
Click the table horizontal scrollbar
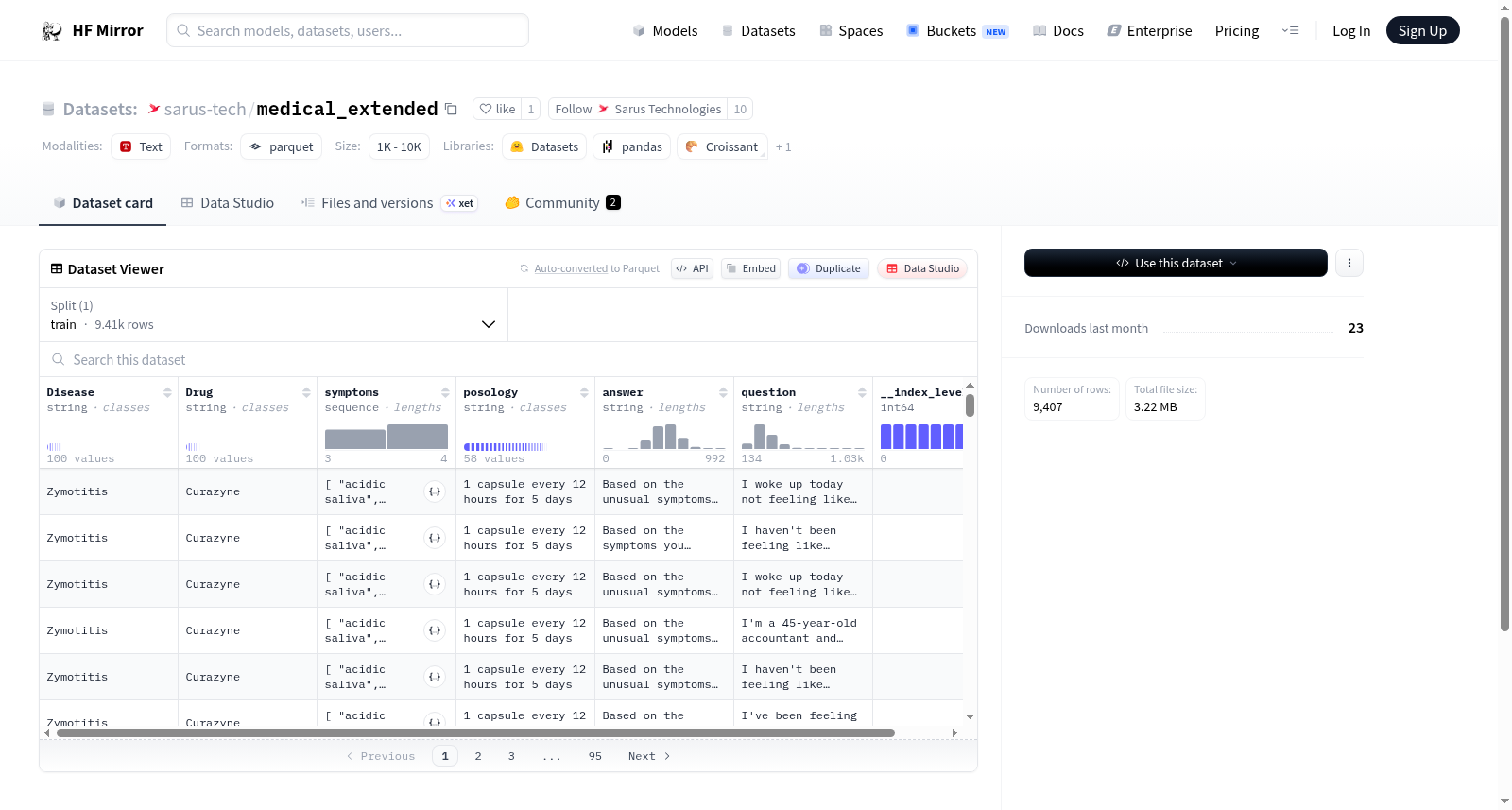coord(475,732)
